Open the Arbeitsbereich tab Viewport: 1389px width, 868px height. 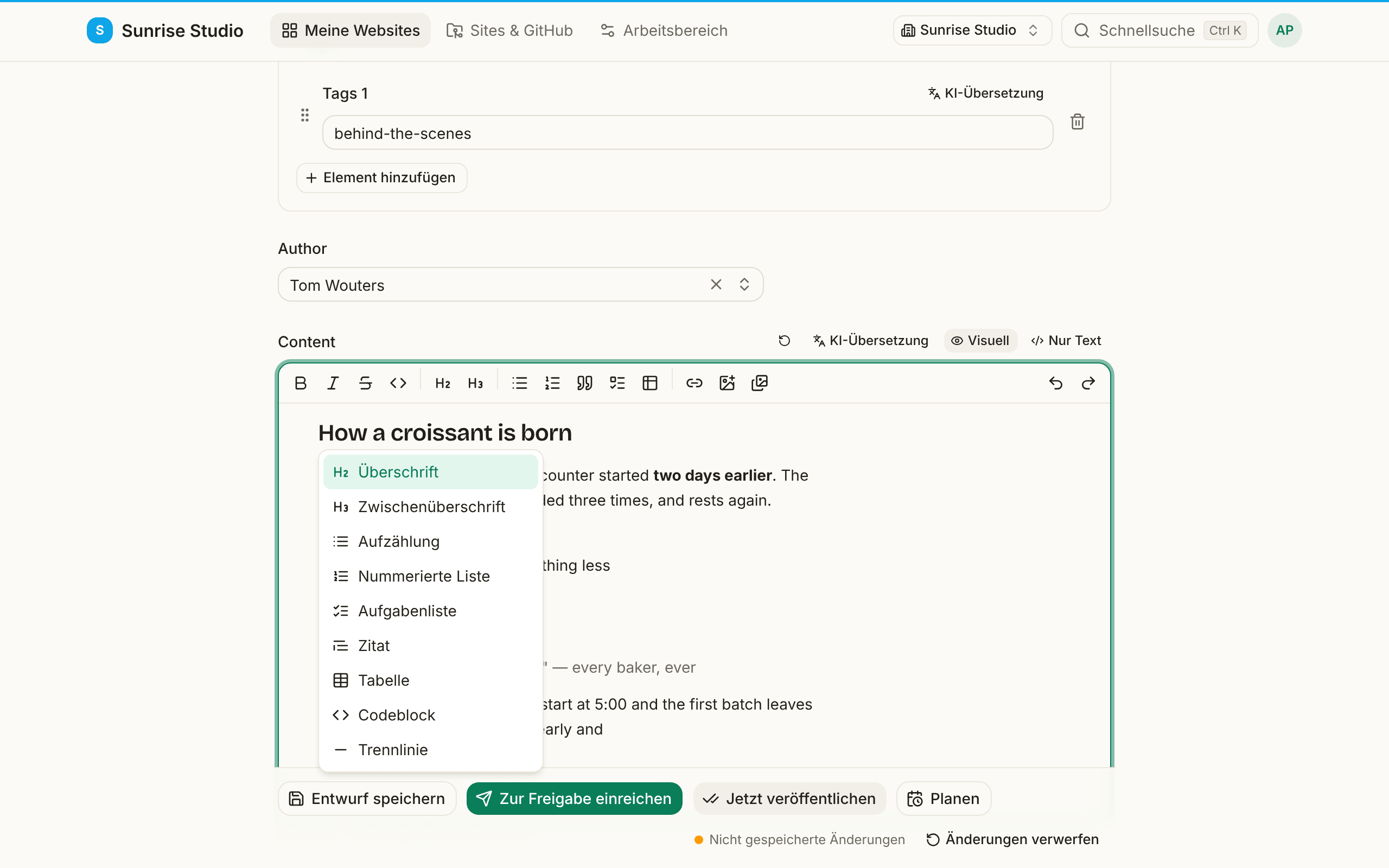coord(664,30)
